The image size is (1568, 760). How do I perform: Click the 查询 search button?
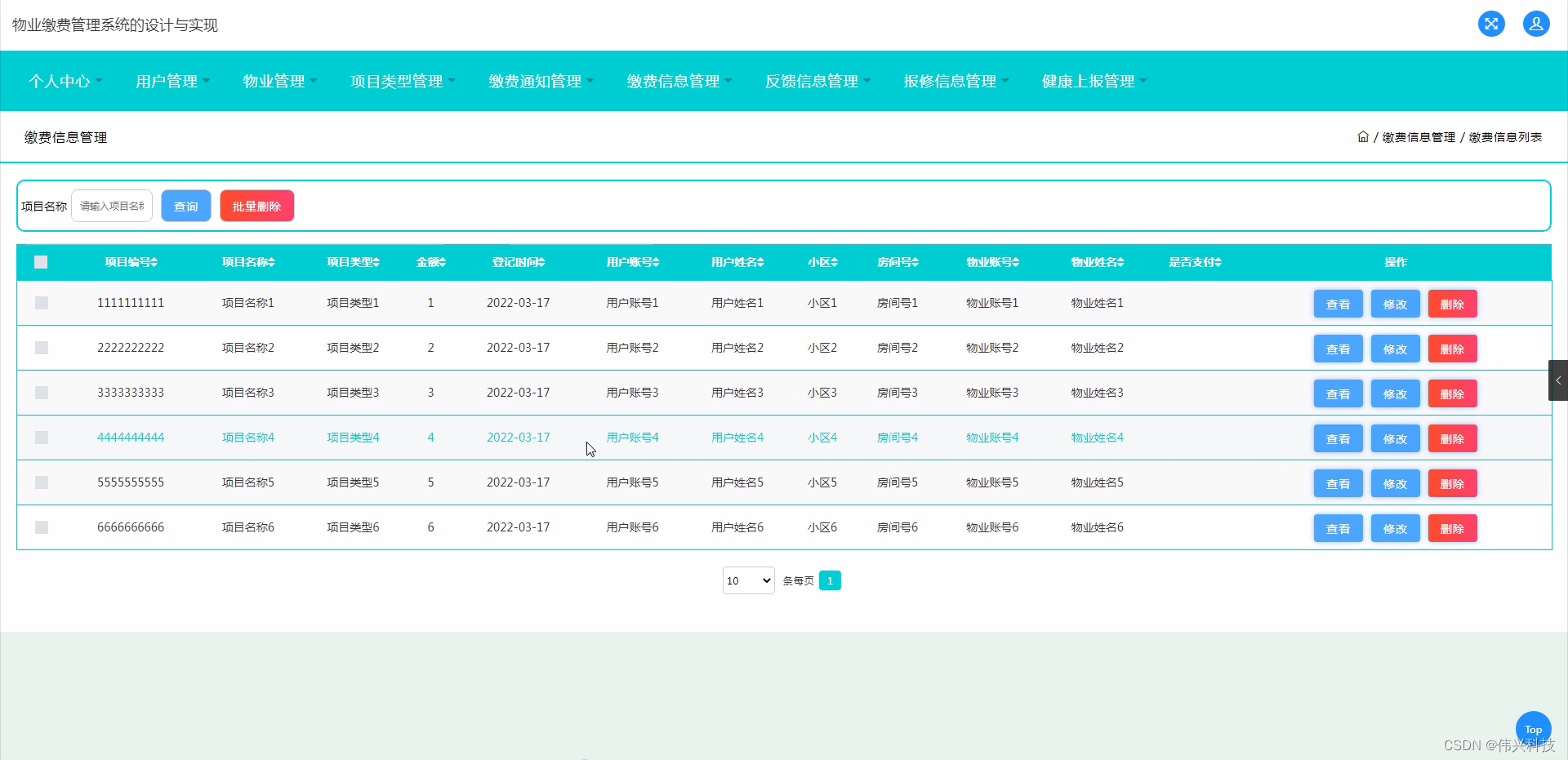(x=185, y=206)
